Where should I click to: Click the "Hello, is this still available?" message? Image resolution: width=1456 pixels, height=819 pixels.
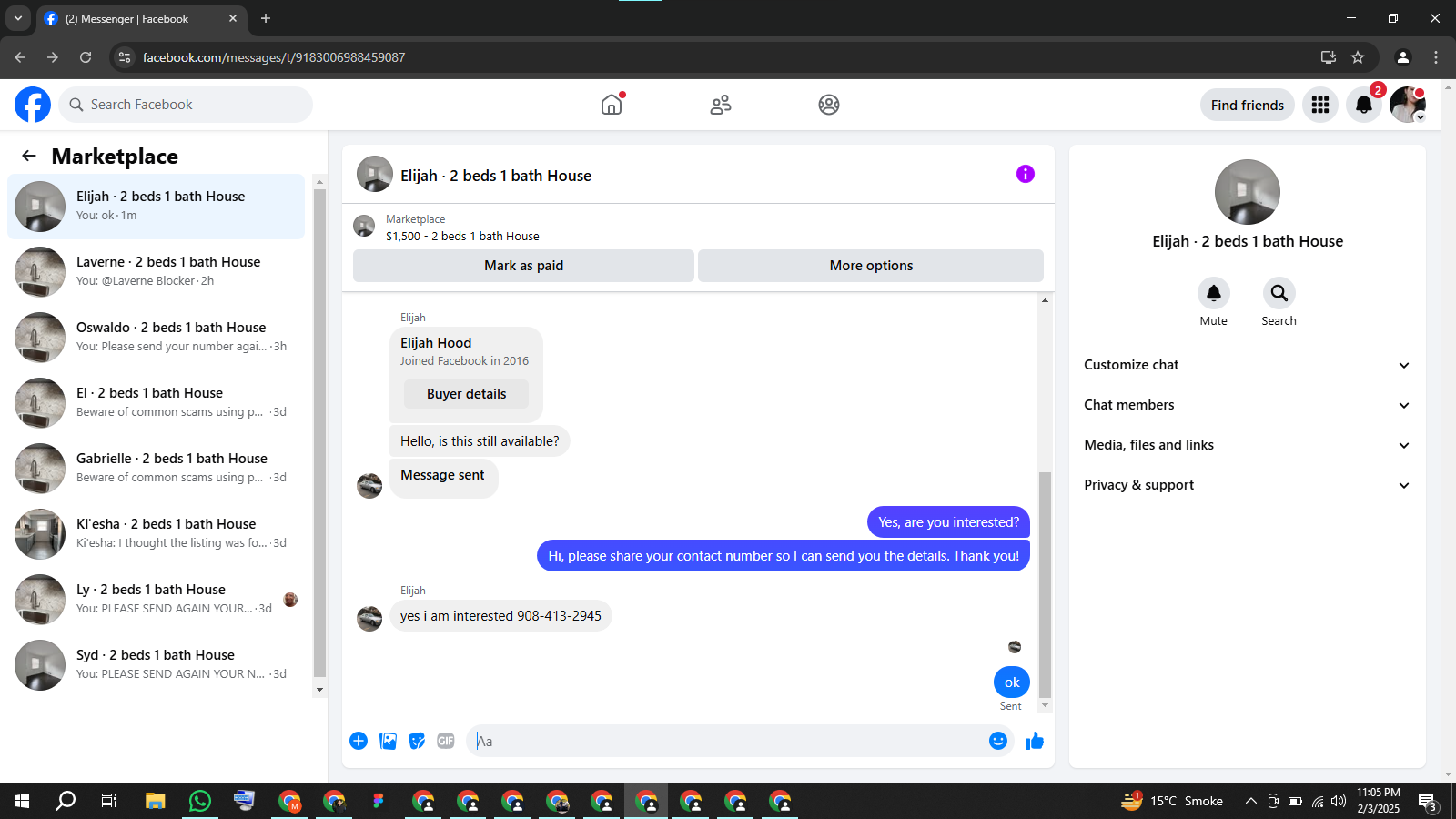click(x=480, y=441)
